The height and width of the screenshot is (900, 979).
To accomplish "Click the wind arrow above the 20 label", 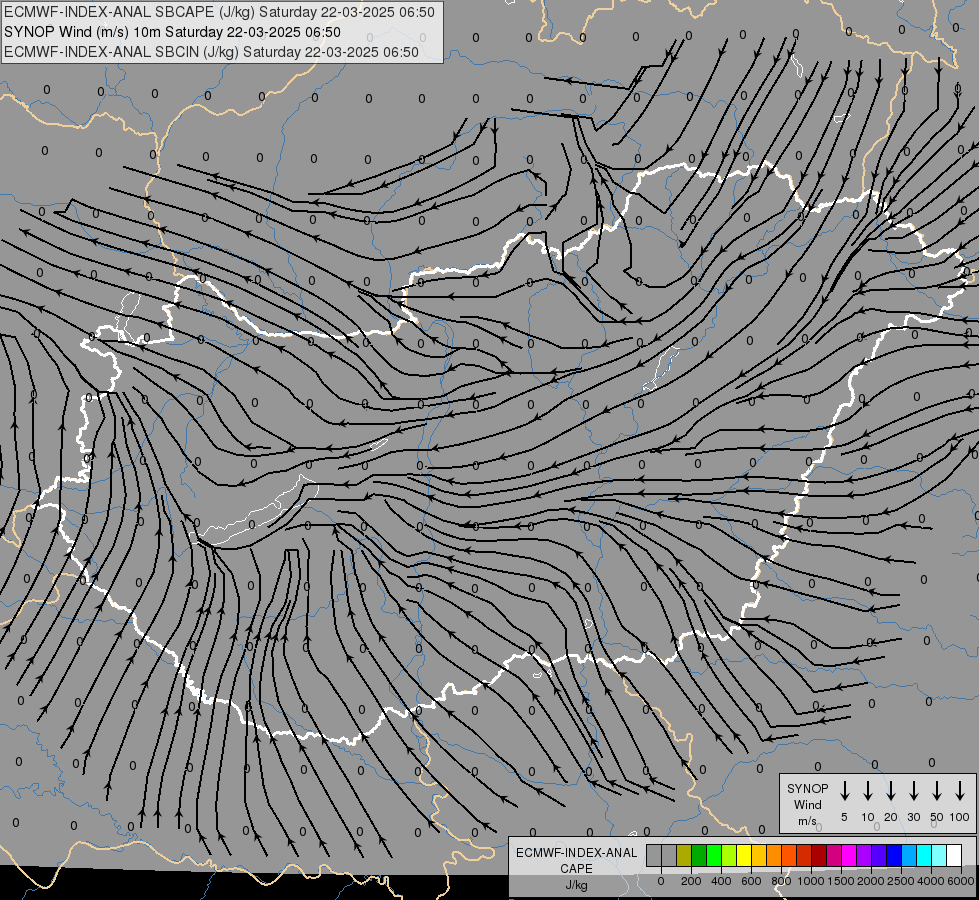I will [890, 791].
